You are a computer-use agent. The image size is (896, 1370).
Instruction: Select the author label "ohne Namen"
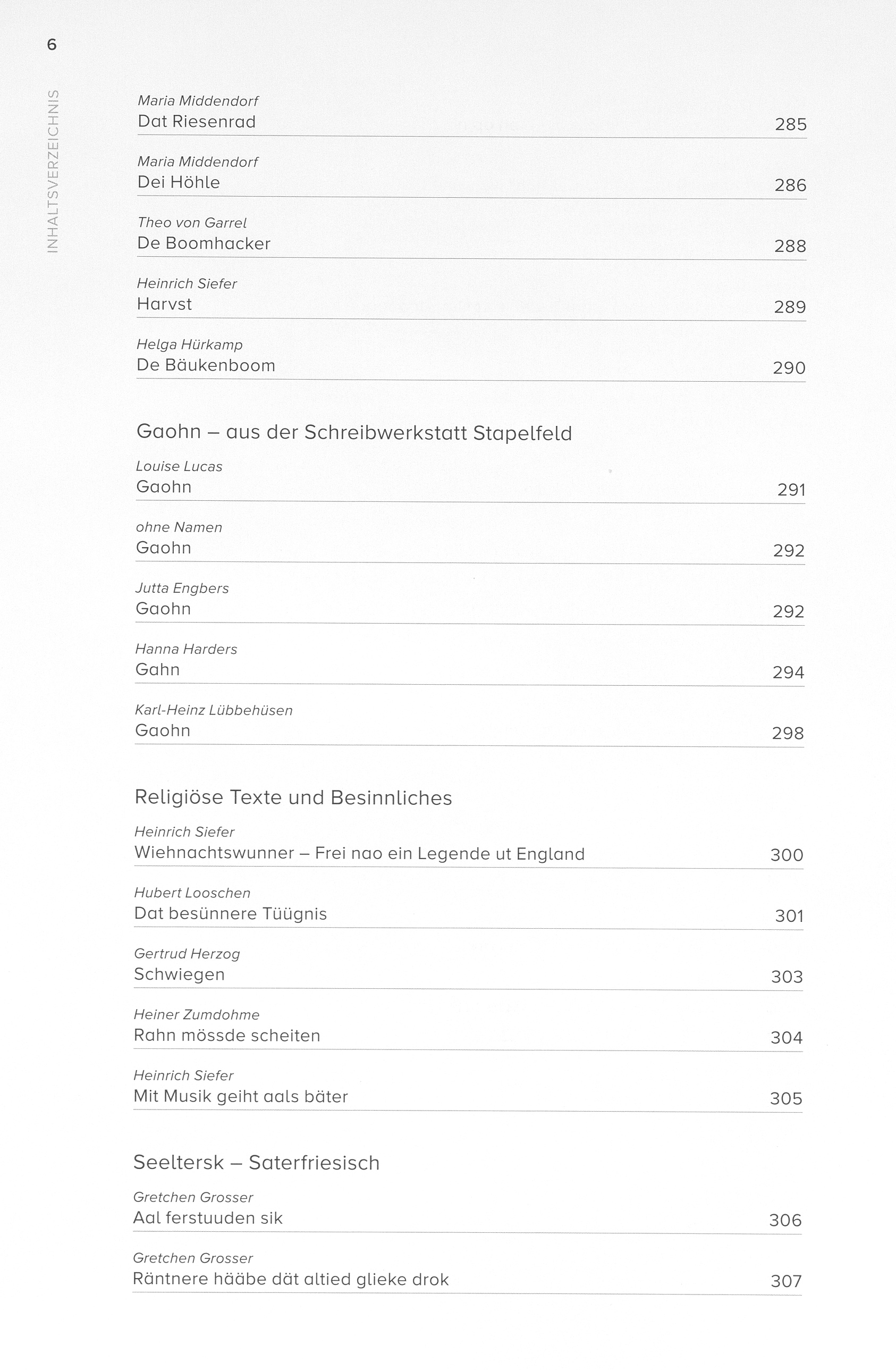pyautogui.click(x=179, y=527)
